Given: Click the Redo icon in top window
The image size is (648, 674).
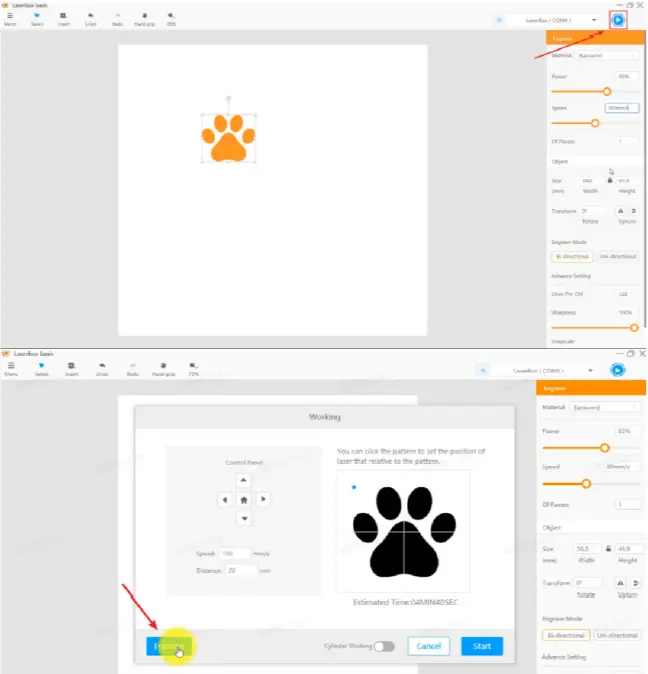Looking at the screenshot, I should coord(117,16).
